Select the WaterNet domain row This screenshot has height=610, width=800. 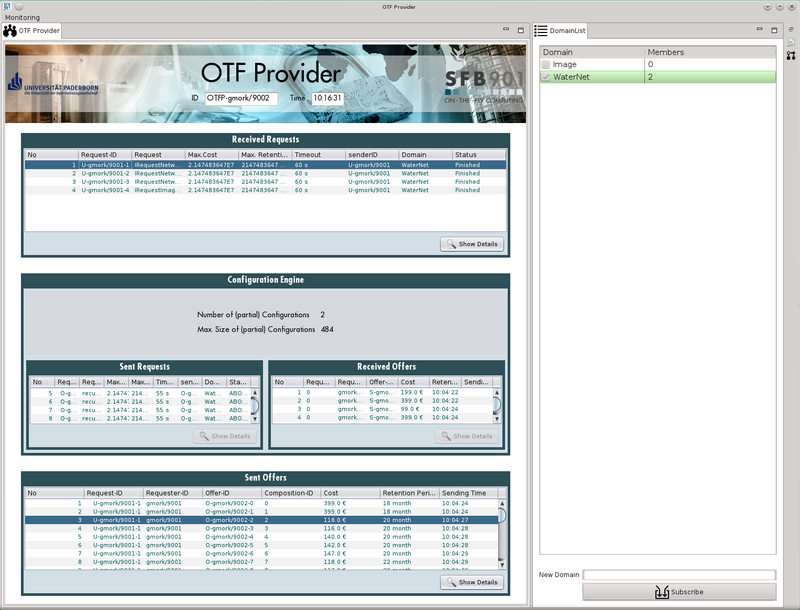pyautogui.click(x=658, y=77)
